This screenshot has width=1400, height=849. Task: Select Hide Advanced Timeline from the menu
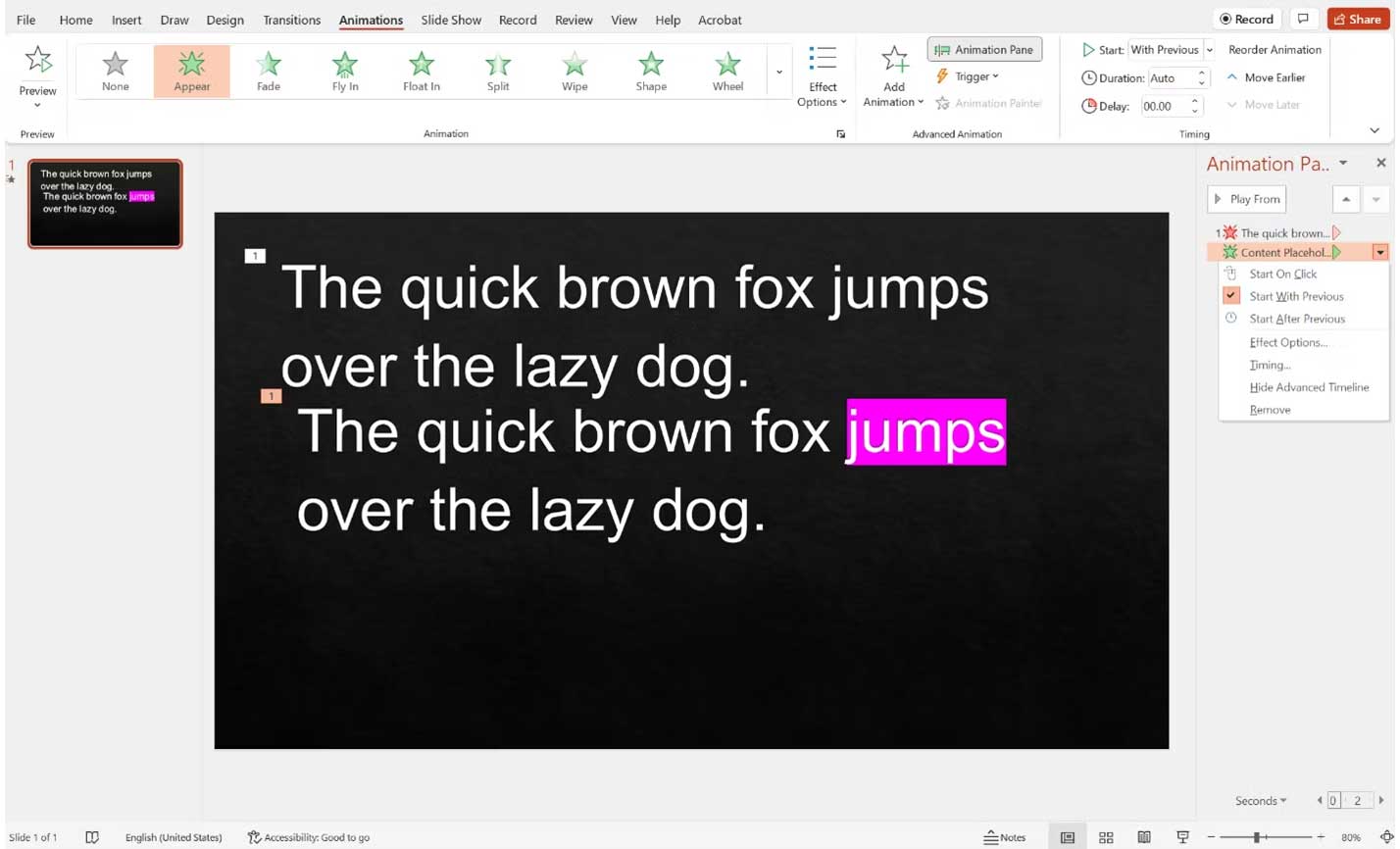click(1309, 386)
